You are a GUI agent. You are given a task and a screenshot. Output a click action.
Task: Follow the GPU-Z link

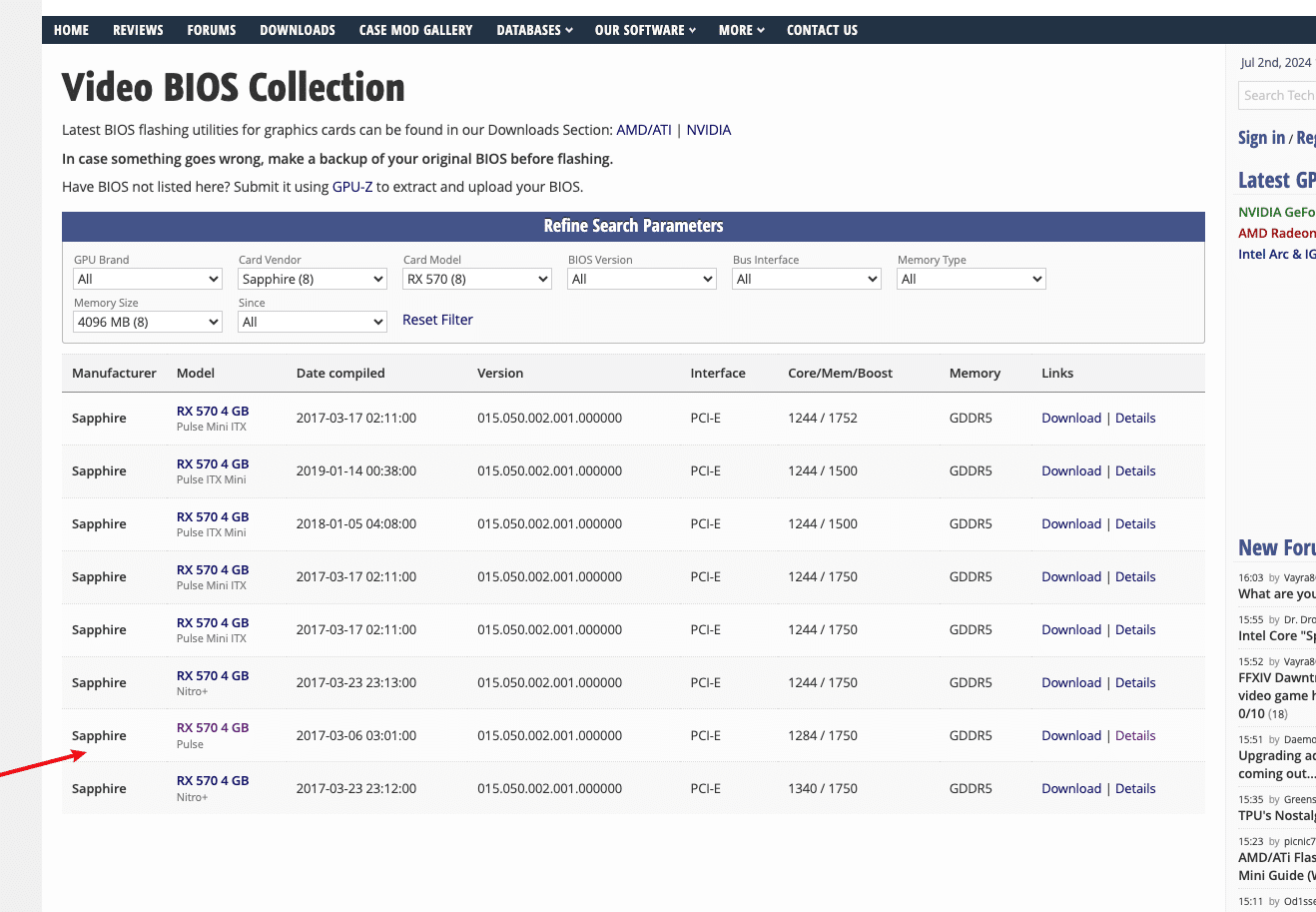(352, 187)
